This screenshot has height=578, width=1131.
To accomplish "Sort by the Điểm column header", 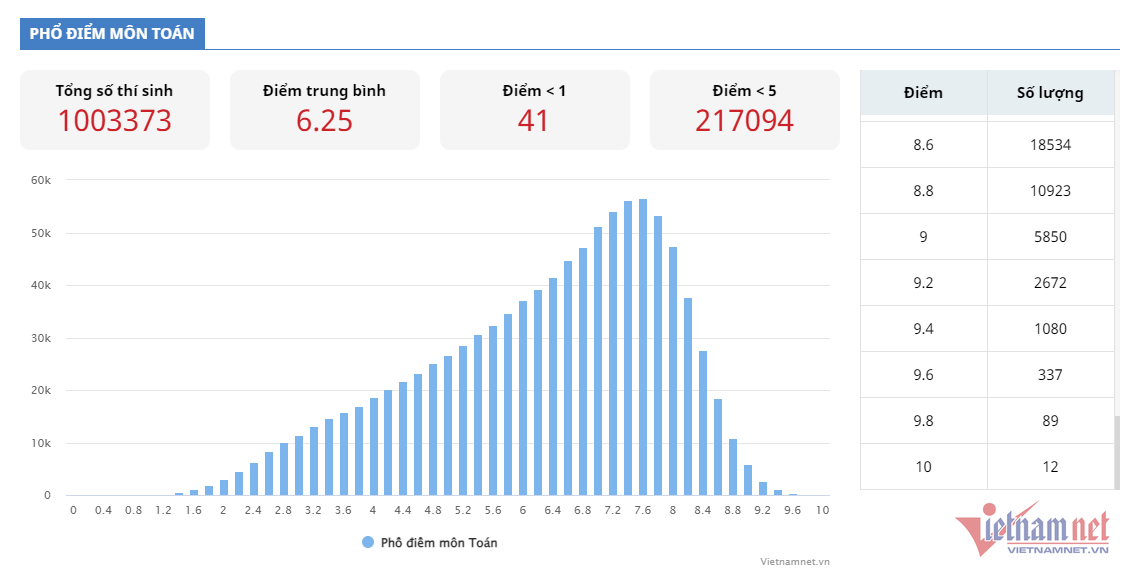I will [x=922, y=93].
